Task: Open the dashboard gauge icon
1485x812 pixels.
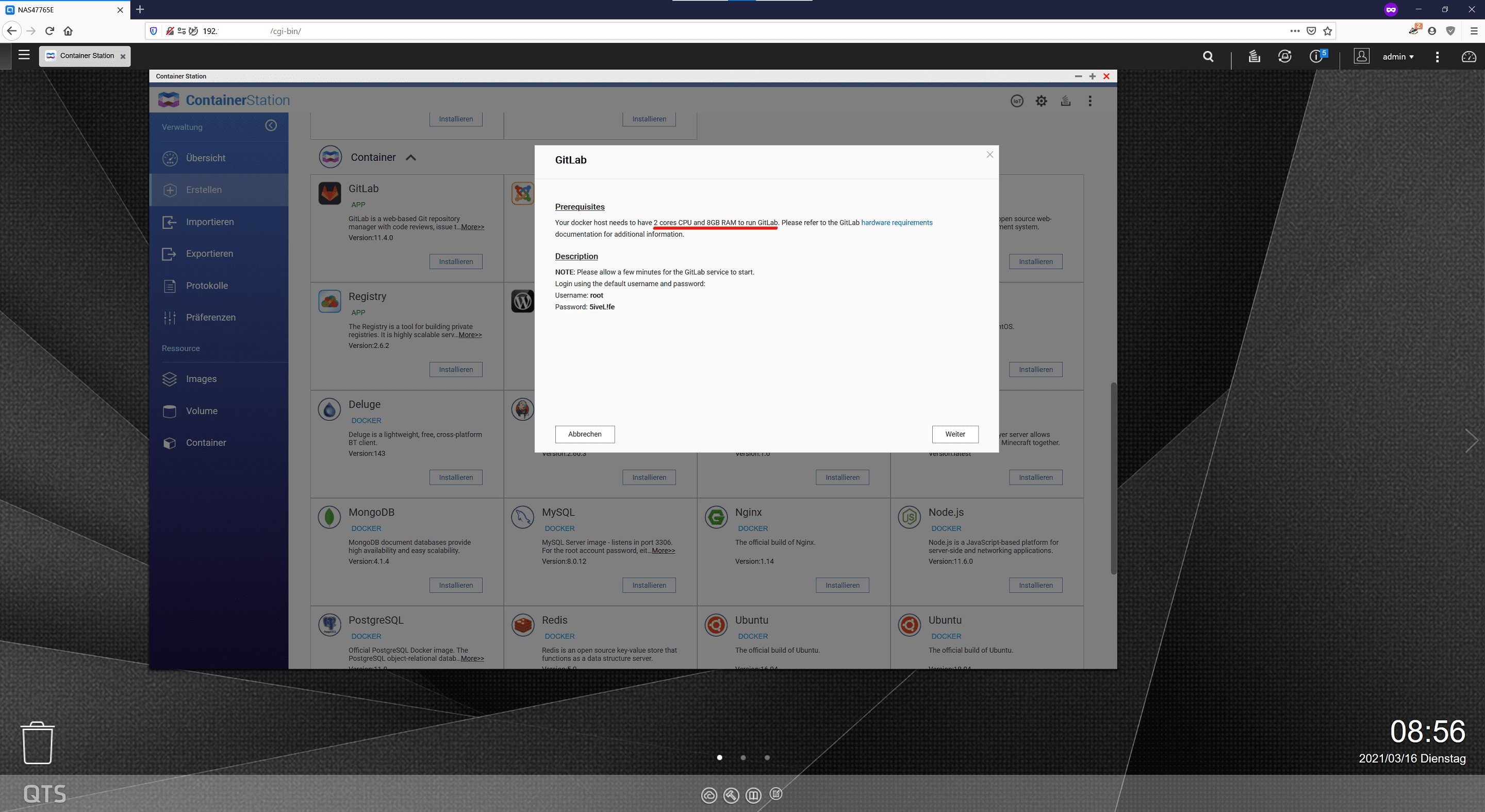Action: [1468, 57]
